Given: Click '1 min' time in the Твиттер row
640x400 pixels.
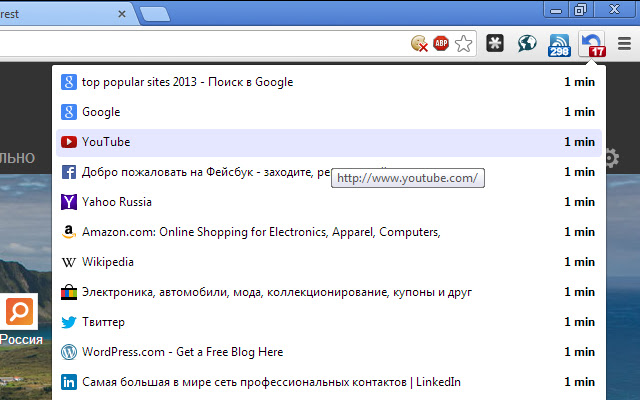Looking at the screenshot, I should click(579, 322).
